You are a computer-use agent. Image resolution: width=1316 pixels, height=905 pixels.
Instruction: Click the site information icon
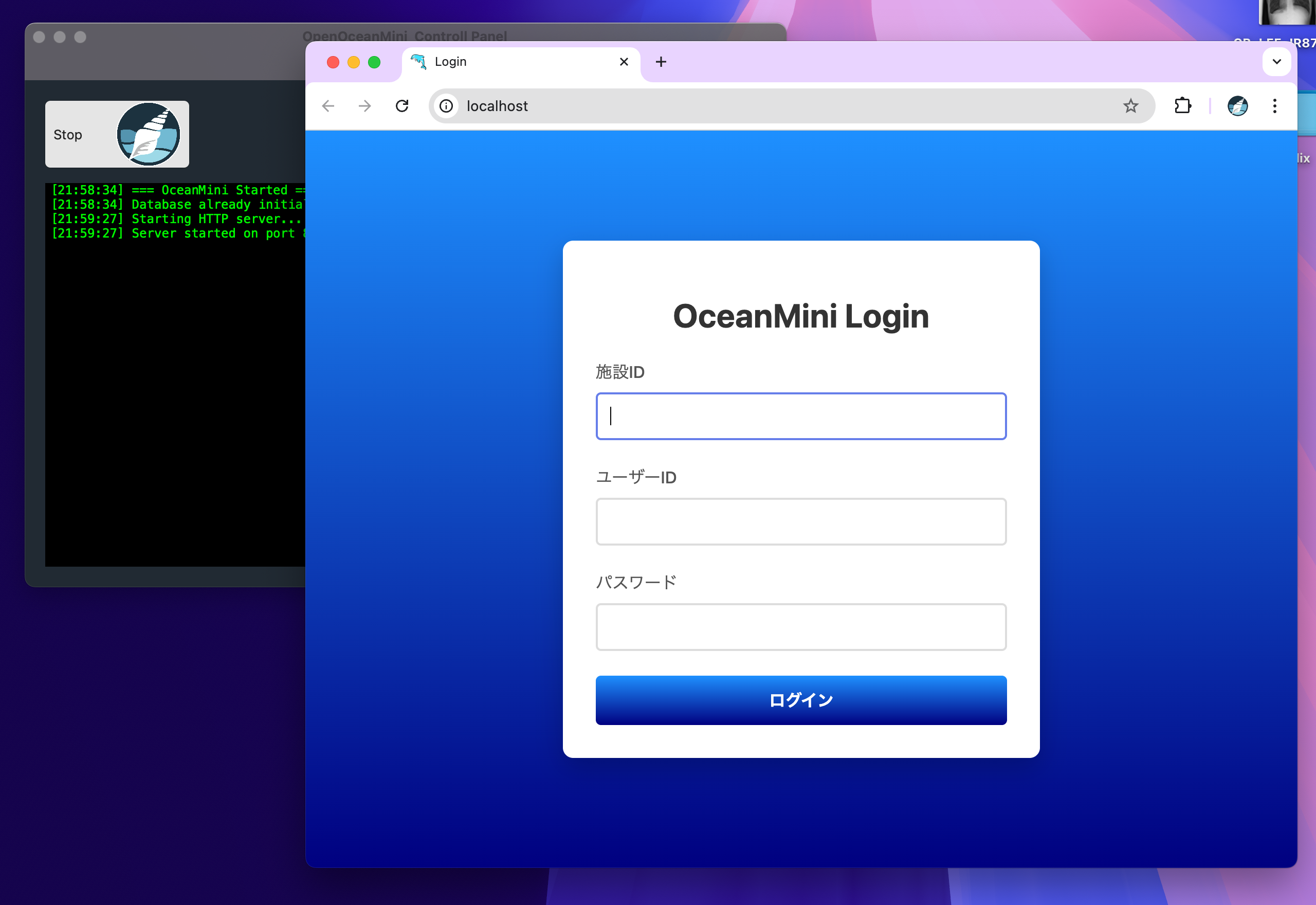tap(447, 106)
